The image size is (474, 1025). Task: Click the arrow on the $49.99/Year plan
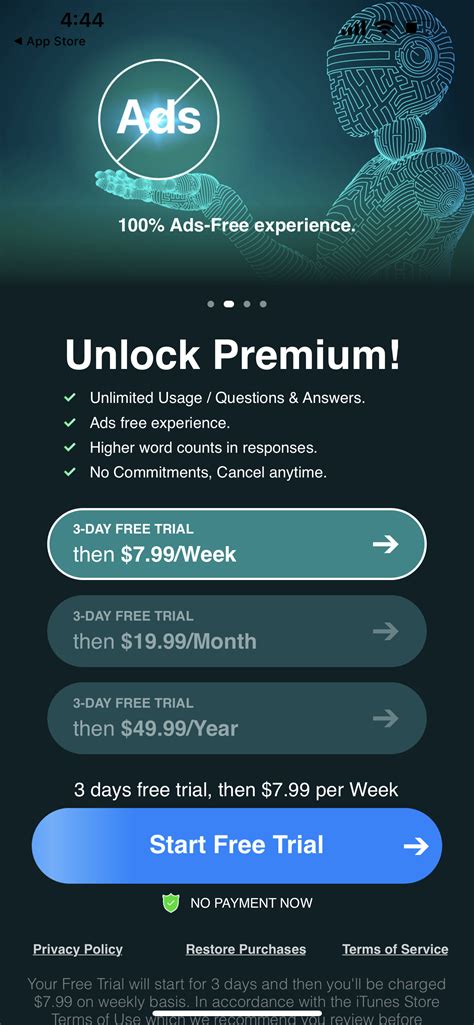(x=386, y=718)
